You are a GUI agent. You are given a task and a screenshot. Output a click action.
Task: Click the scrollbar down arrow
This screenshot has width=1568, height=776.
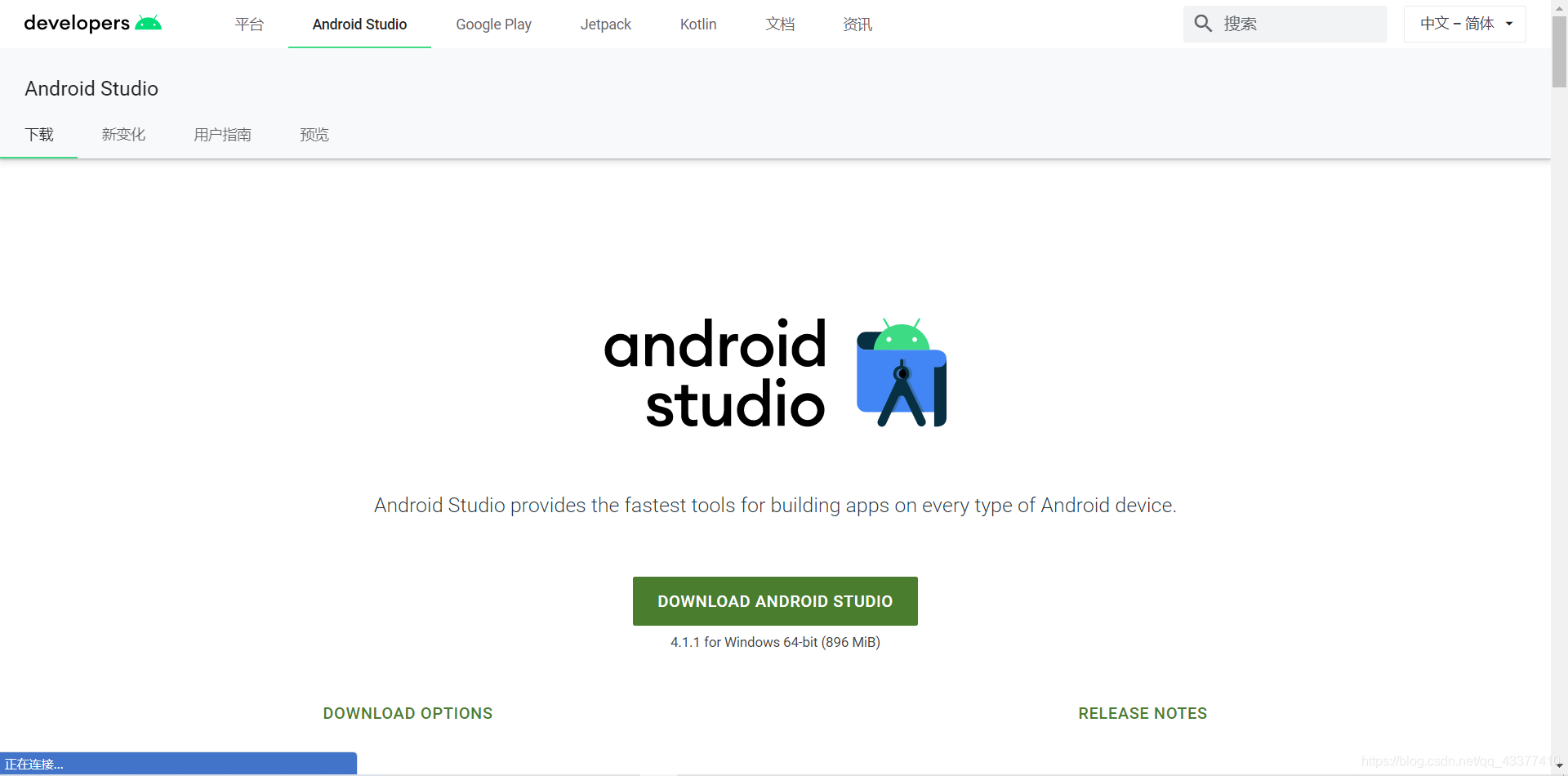tap(1559, 766)
